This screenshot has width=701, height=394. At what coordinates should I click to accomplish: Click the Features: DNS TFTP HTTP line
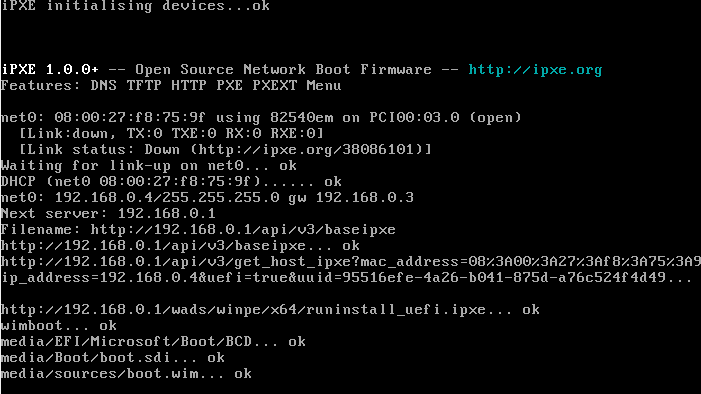pyautogui.click(x=171, y=85)
